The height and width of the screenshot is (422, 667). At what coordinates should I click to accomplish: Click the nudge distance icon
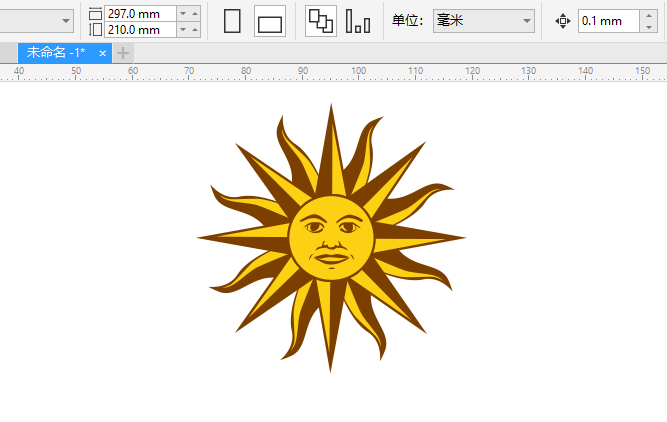click(x=562, y=21)
